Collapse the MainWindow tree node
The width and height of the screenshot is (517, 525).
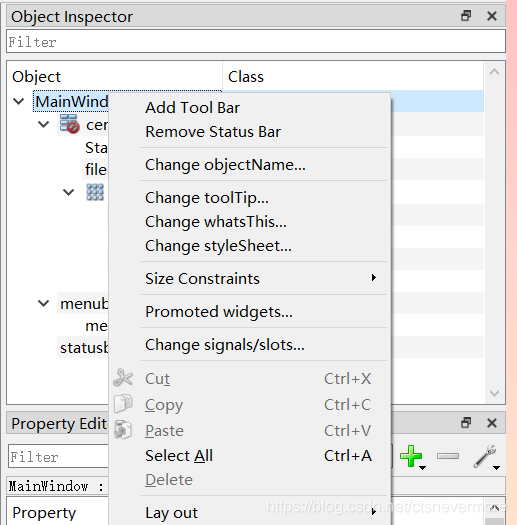pyautogui.click(x=18, y=101)
